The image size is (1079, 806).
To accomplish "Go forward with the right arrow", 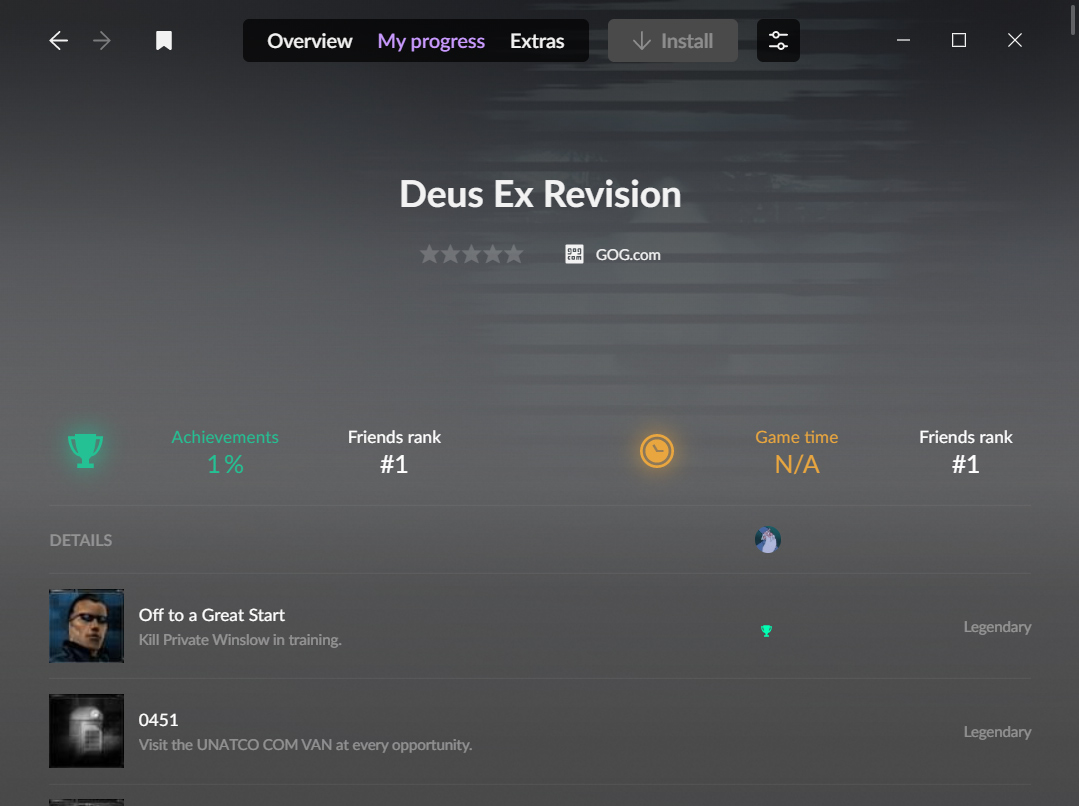I will 102,41.
